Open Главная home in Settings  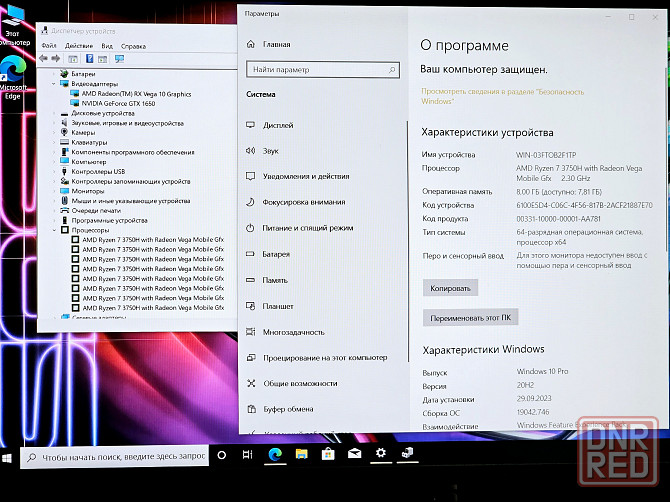(269, 44)
